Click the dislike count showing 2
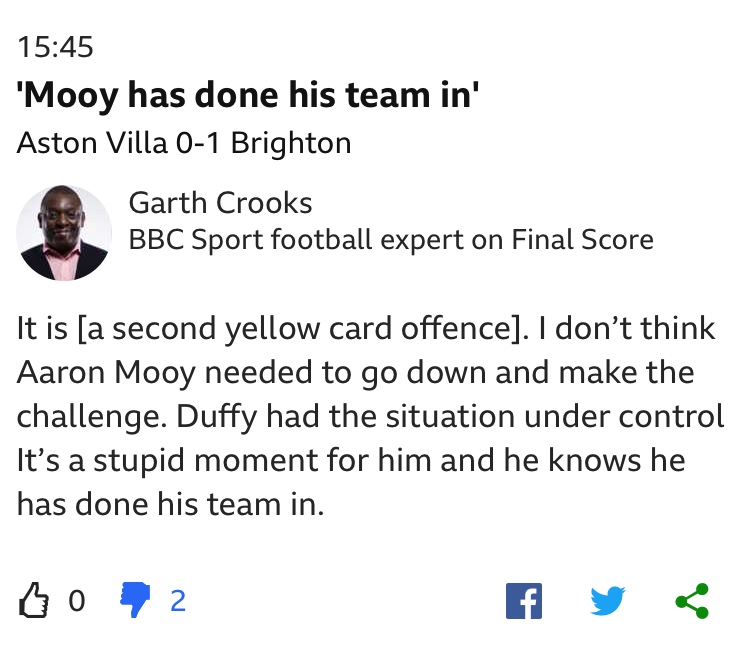The height and width of the screenshot is (659, 750). pyautogui.click(x=178, y=601)
